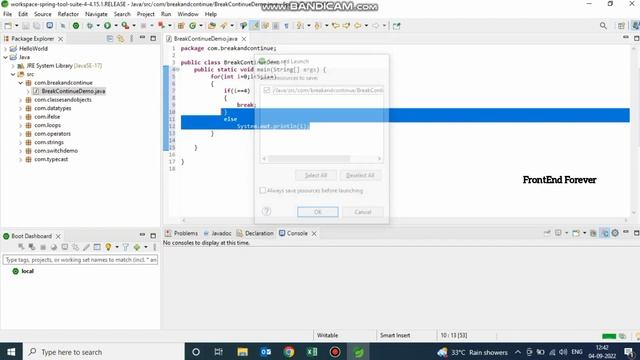Image resolution: width=640 pixels, height=360 pixels.
Task: Click the weather widget showing 33°C
Action: click(x=472, y=352)
